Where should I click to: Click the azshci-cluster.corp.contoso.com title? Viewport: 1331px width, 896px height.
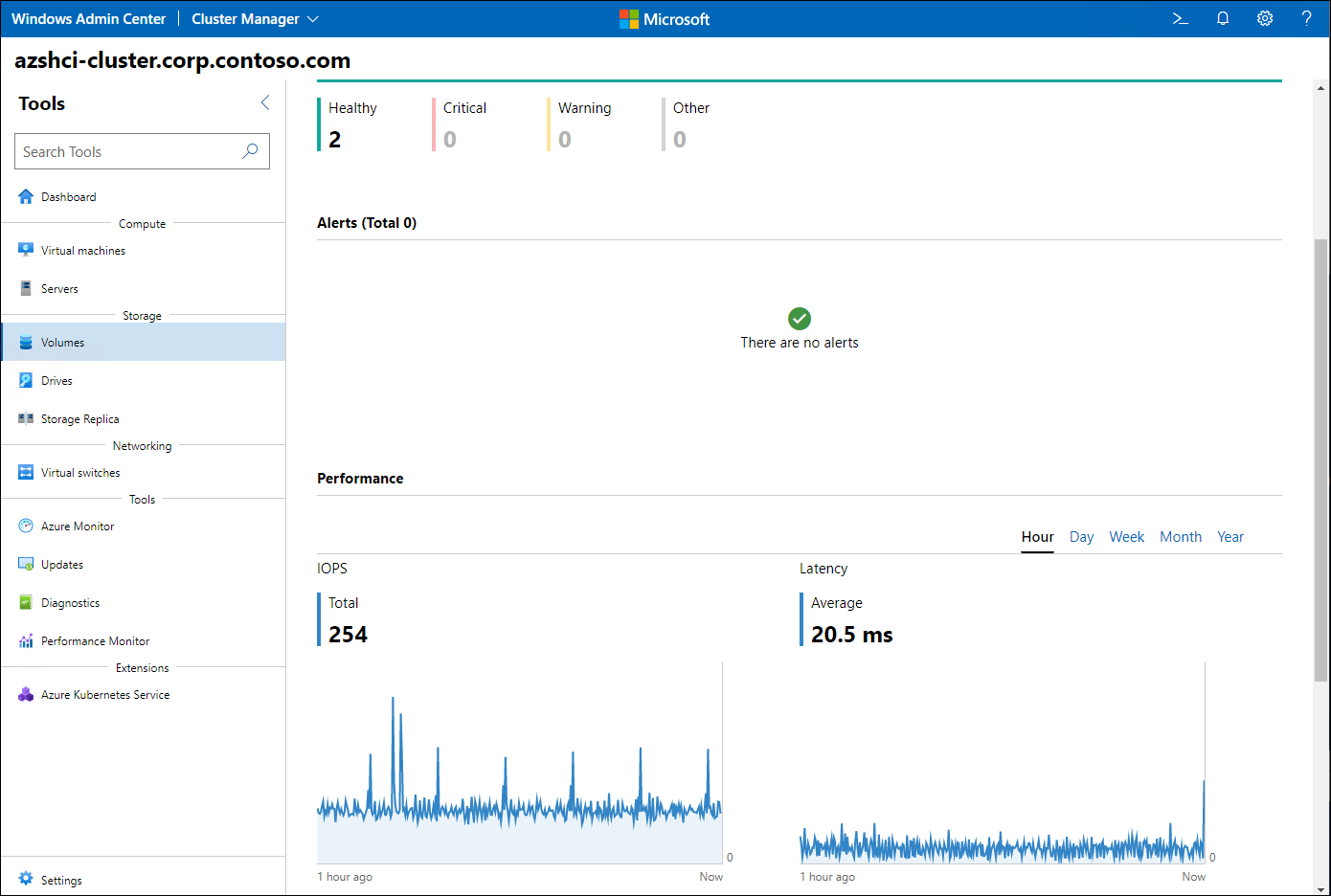pos(182,60)
